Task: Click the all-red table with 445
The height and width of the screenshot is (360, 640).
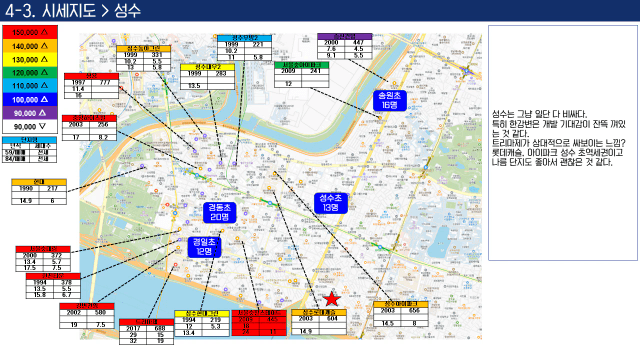Action: 259,323
